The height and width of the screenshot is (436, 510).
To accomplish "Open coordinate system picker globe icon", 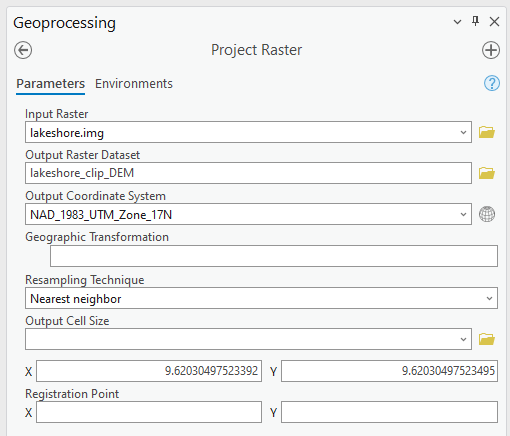I will [x=487, y=214].
